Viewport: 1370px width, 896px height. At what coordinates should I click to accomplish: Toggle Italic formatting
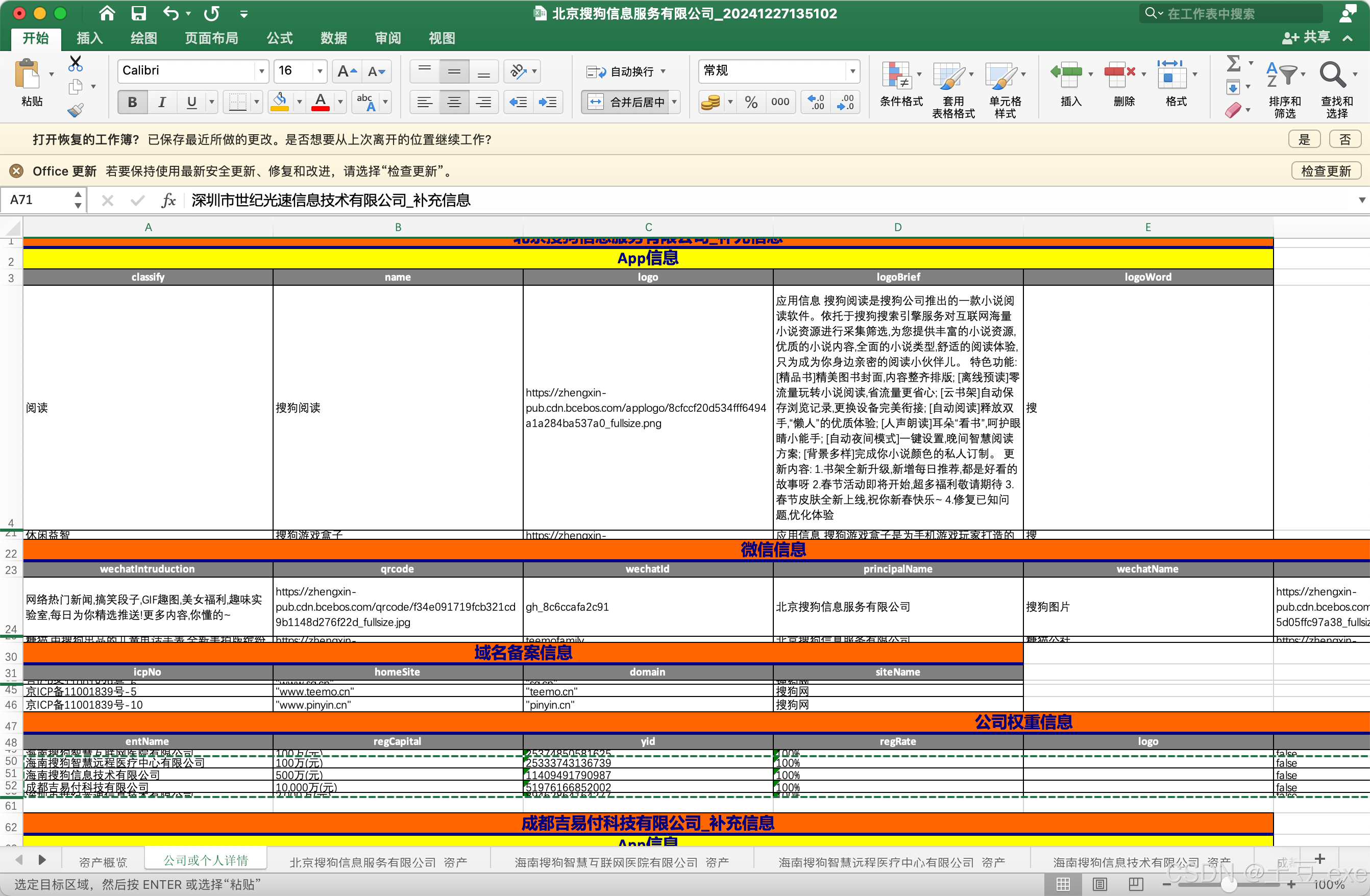(162, 103)
